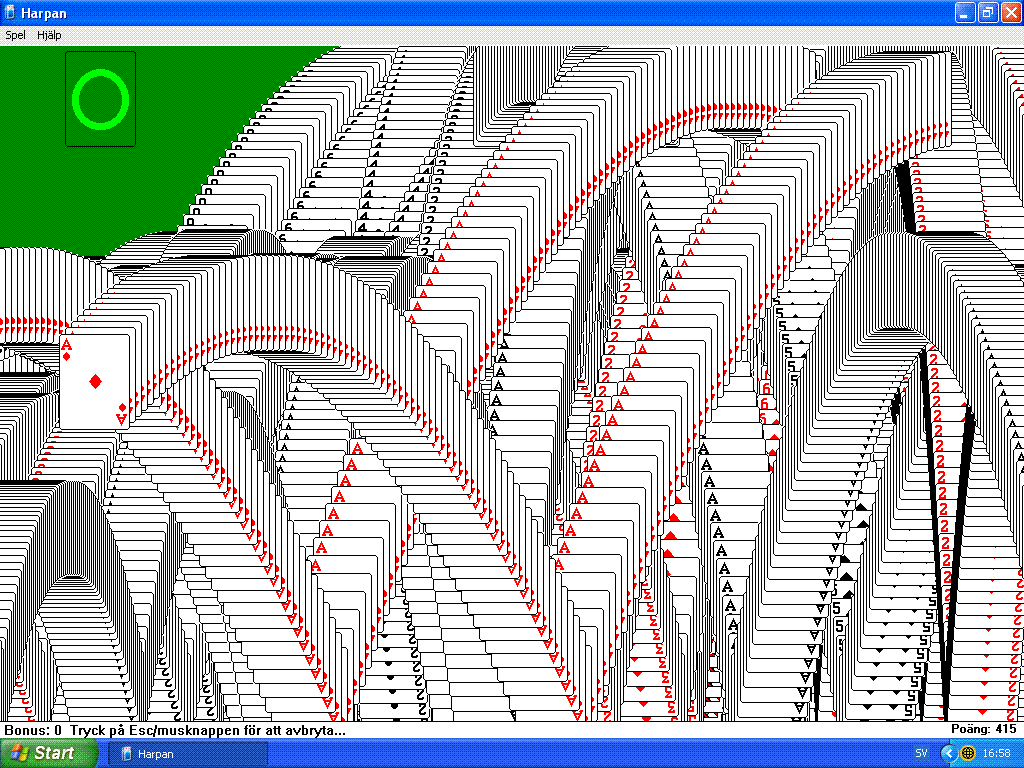1024x768 pixels.
Task: Minimize the Harpan window
Action: coord(964,12)
